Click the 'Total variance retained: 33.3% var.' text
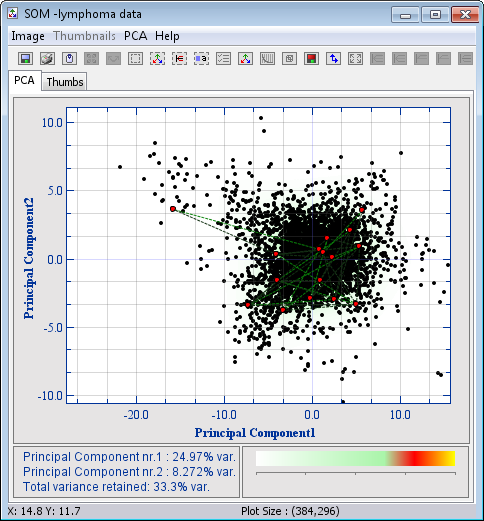This screenshot has height=521, width=484. coord(116,487)
